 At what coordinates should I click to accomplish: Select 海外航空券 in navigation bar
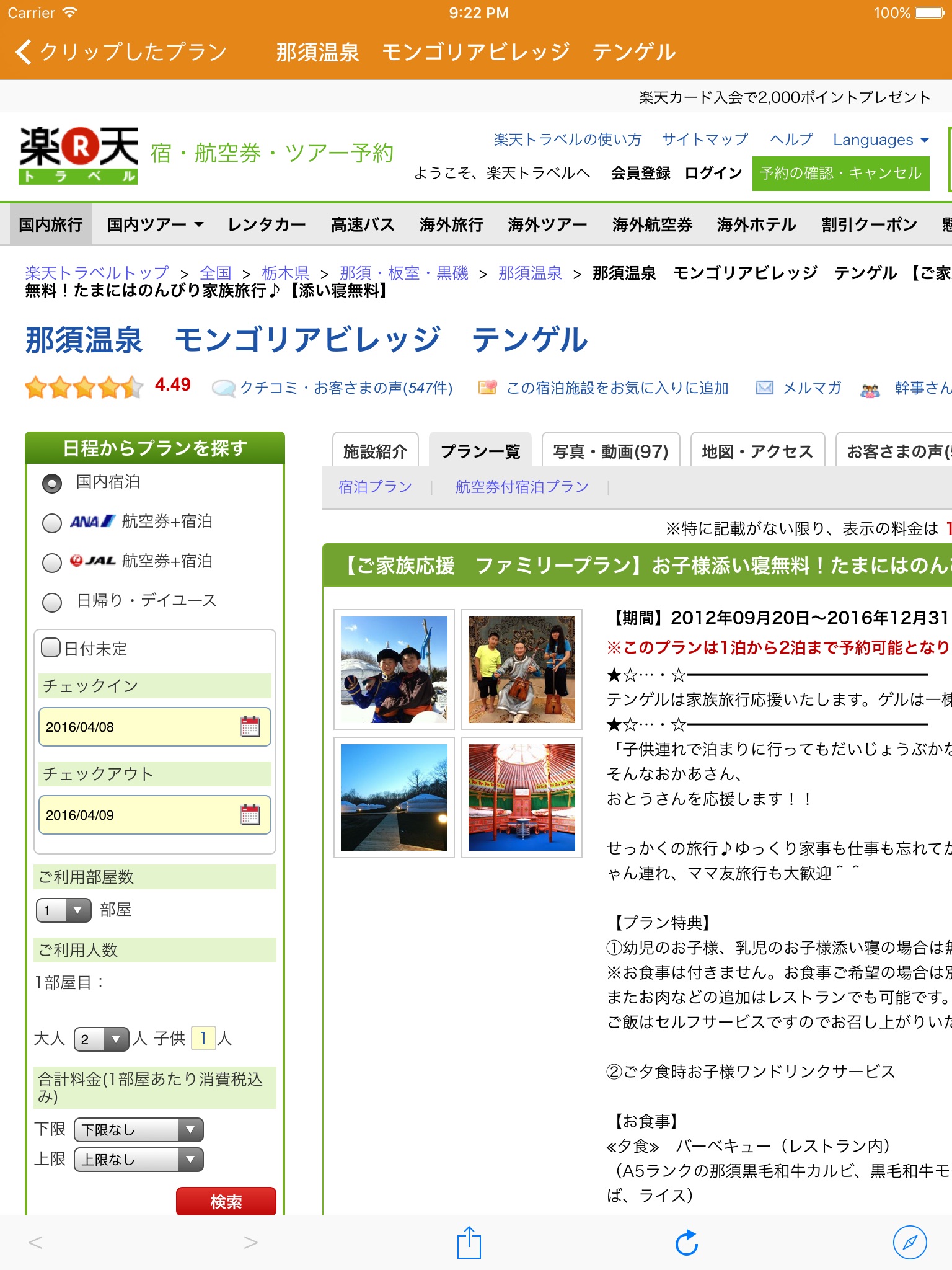(x=652, y=224)
